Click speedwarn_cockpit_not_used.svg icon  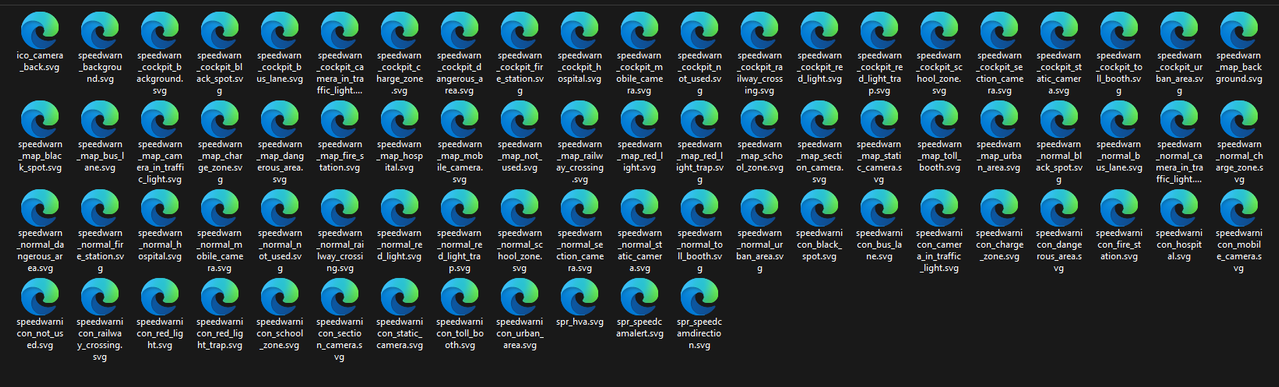click(700, 30)
